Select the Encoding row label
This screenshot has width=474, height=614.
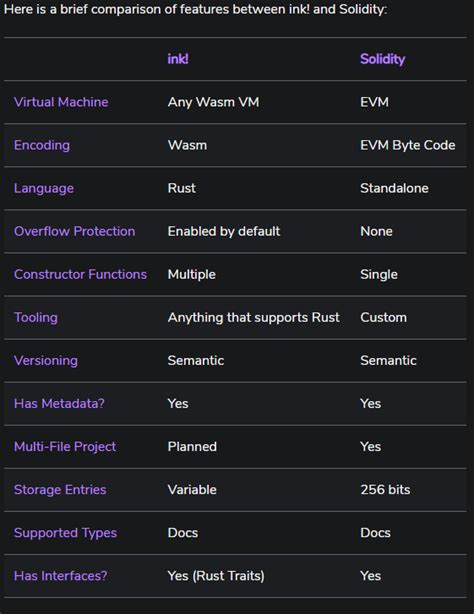click(42, 145)
